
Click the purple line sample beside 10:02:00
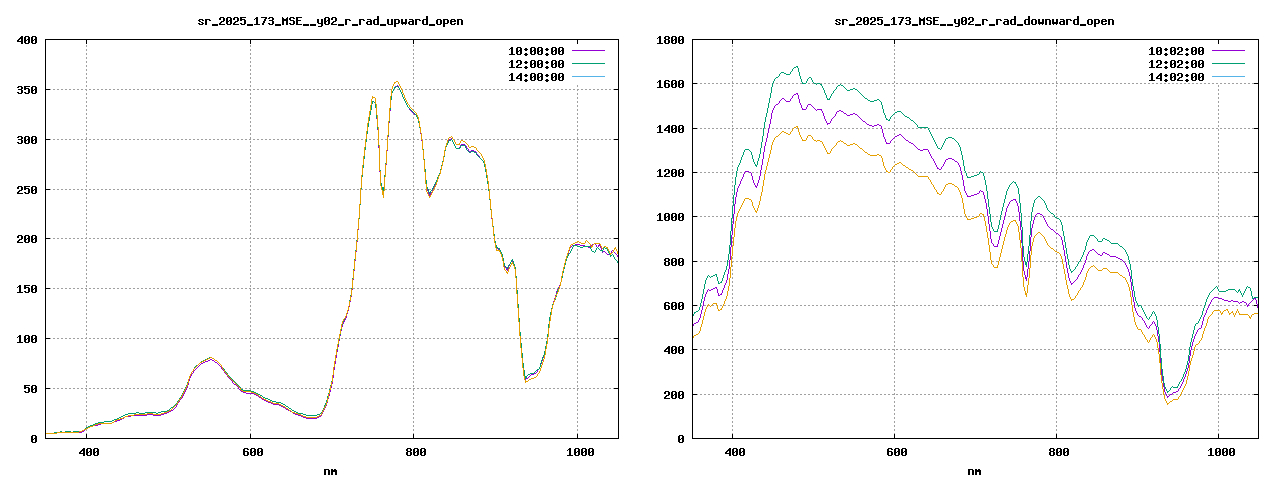(x=1229, y=50)
